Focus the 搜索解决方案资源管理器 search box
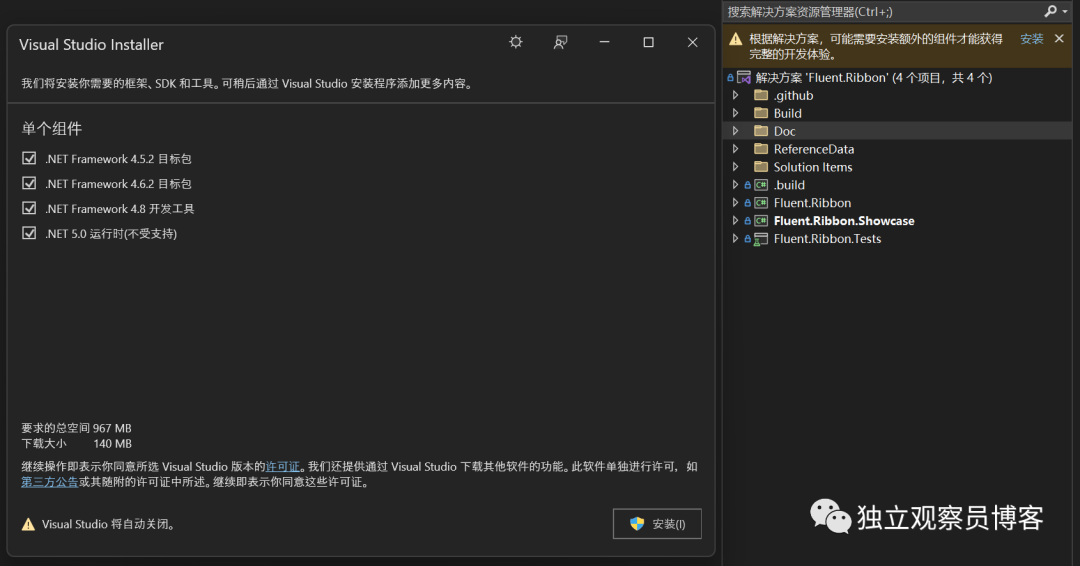The height and width of the screenshot is (566, 1080). click(x=882, y=12)
